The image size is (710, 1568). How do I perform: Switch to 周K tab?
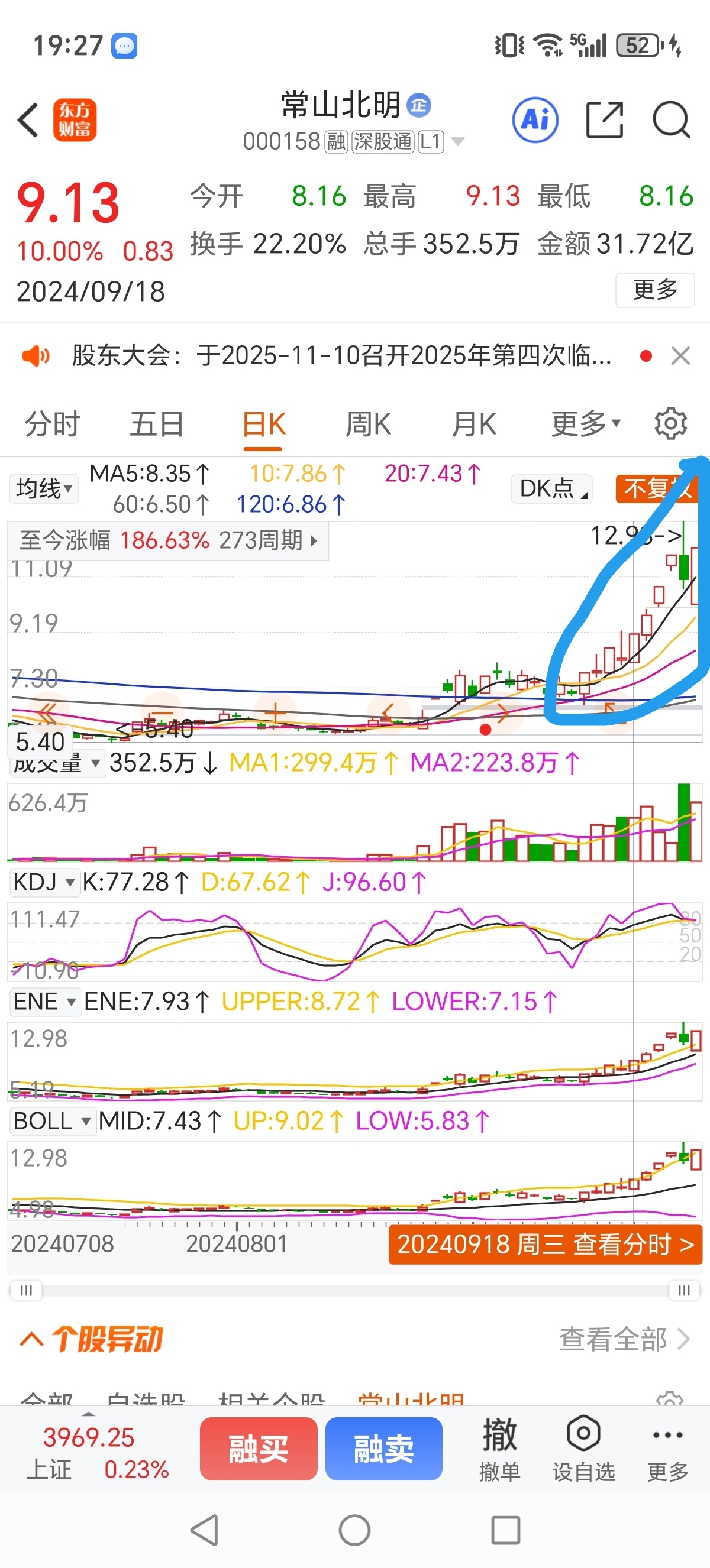pyautogui.click(x=369, y=424)
